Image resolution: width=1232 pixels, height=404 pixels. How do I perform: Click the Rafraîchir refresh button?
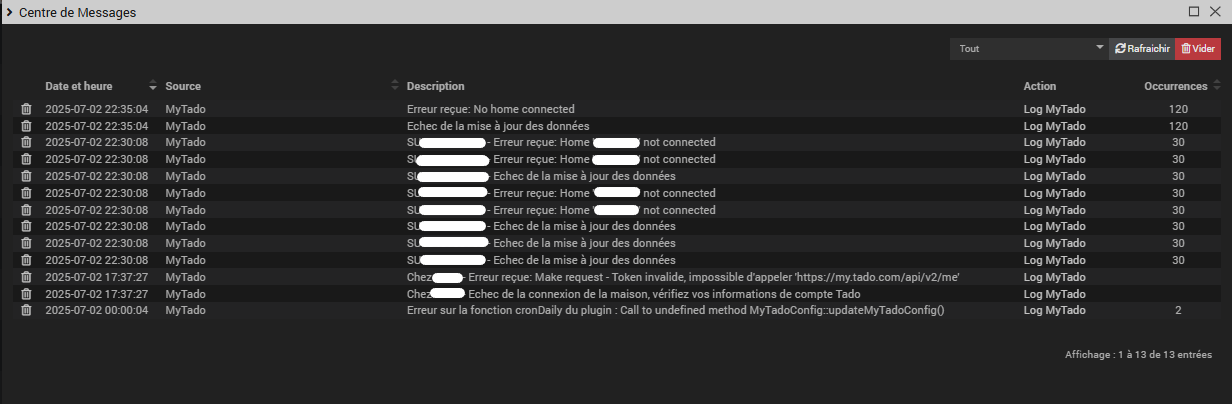[1142, 48]
